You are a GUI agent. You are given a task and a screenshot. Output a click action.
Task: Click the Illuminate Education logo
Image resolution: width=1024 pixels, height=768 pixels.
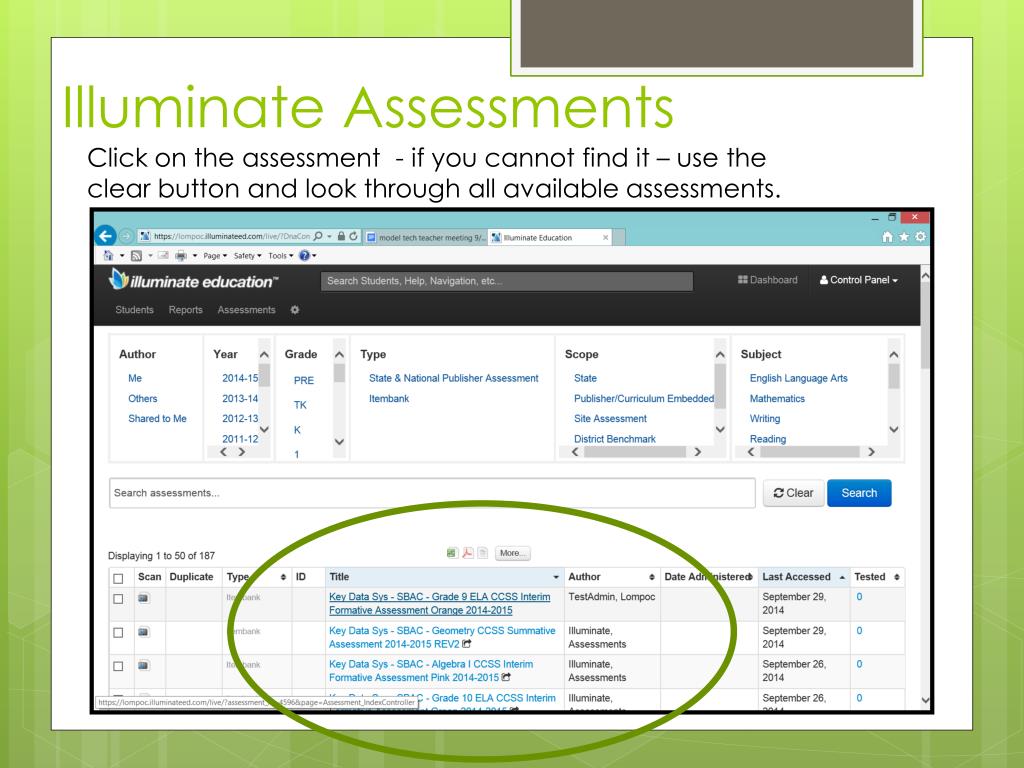pyautogui.click(x=193, y=280)
